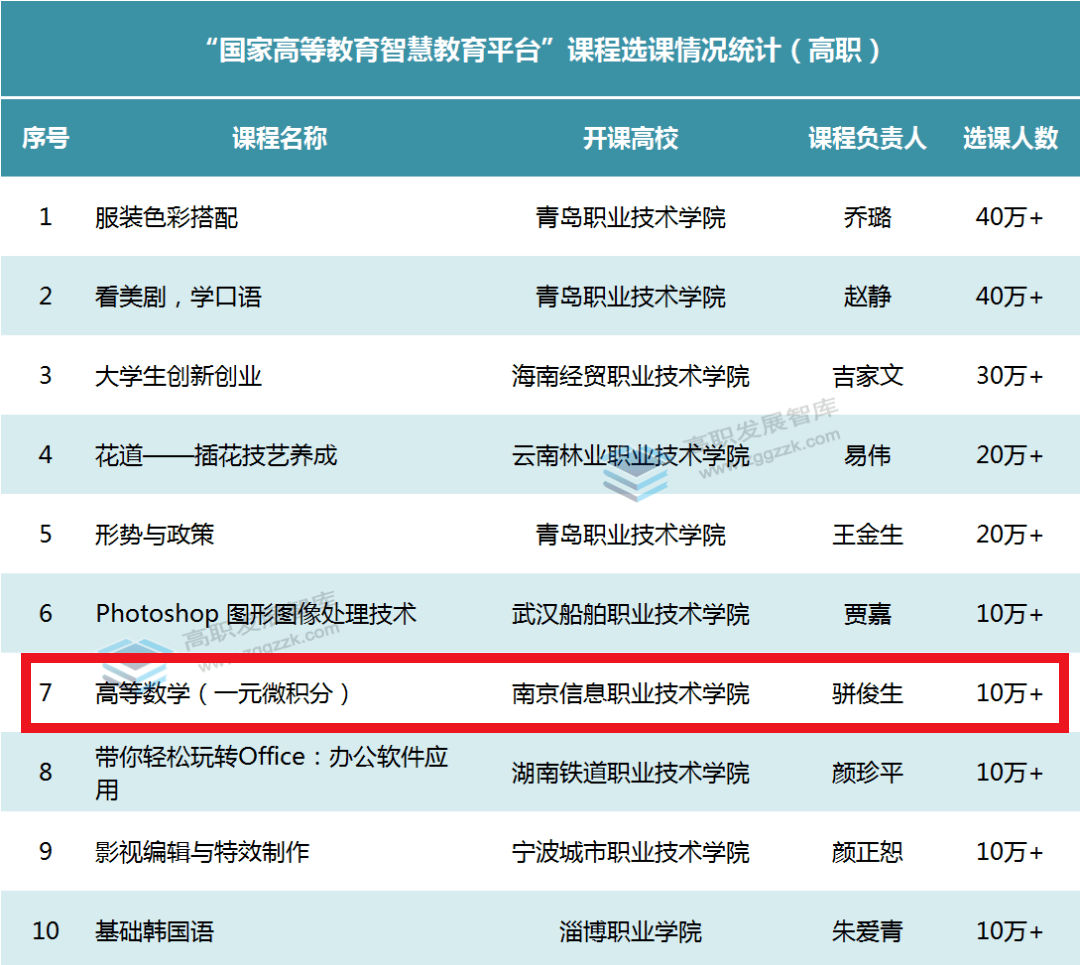
Task: Select course 花道——插花技艺养成
Action: 216,455
